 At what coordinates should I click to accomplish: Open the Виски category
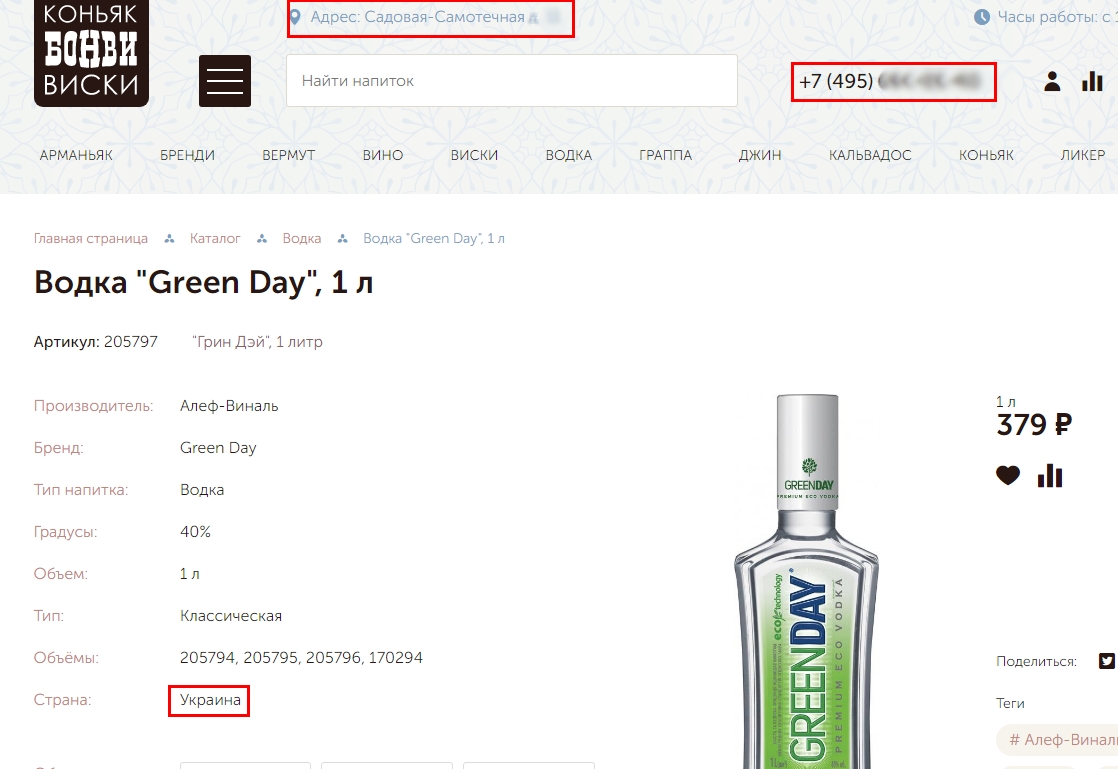474,155
